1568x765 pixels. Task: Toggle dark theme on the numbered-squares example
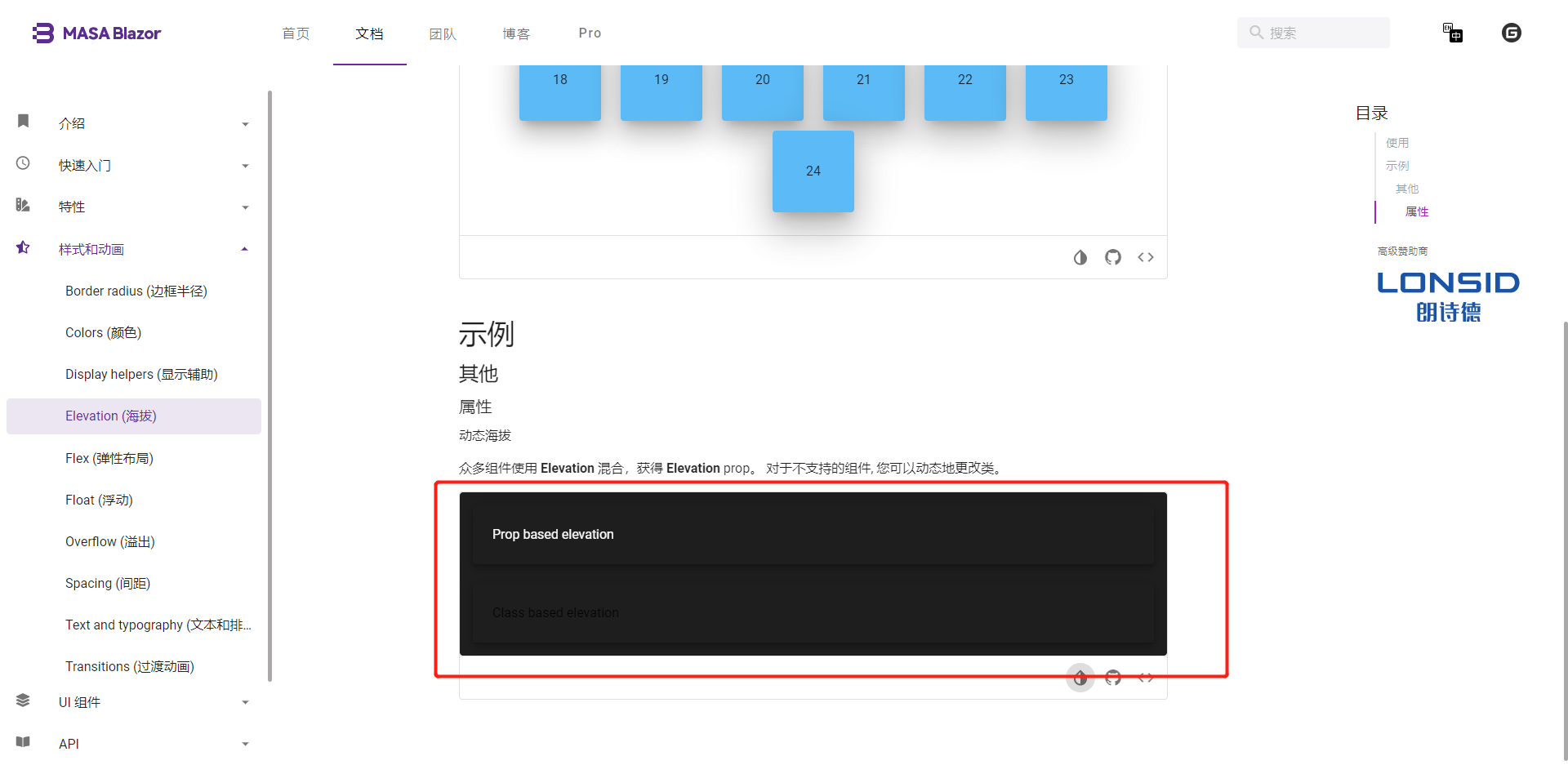pyautogui.click(x=1080, y=257)
